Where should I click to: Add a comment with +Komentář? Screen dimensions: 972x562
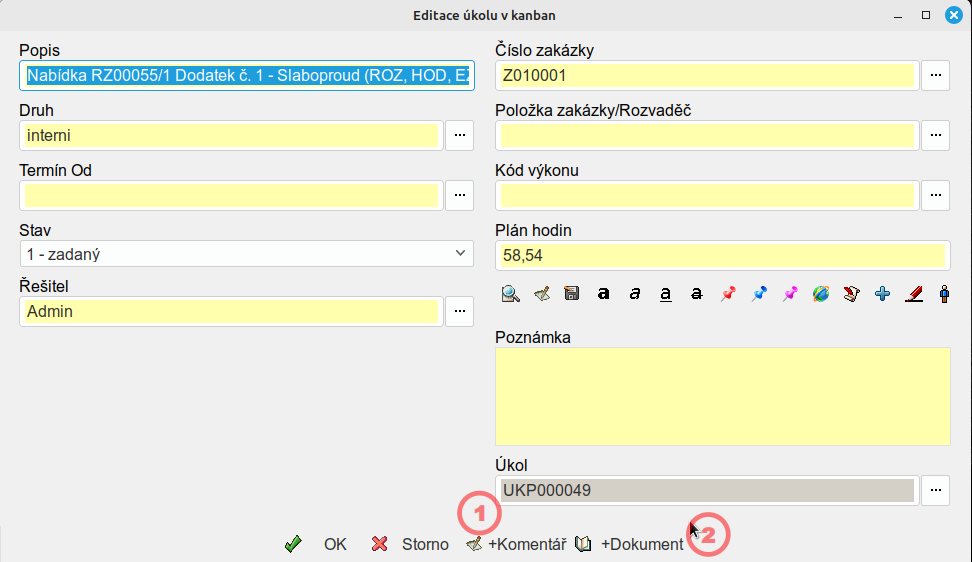click(x=516, y=544)
